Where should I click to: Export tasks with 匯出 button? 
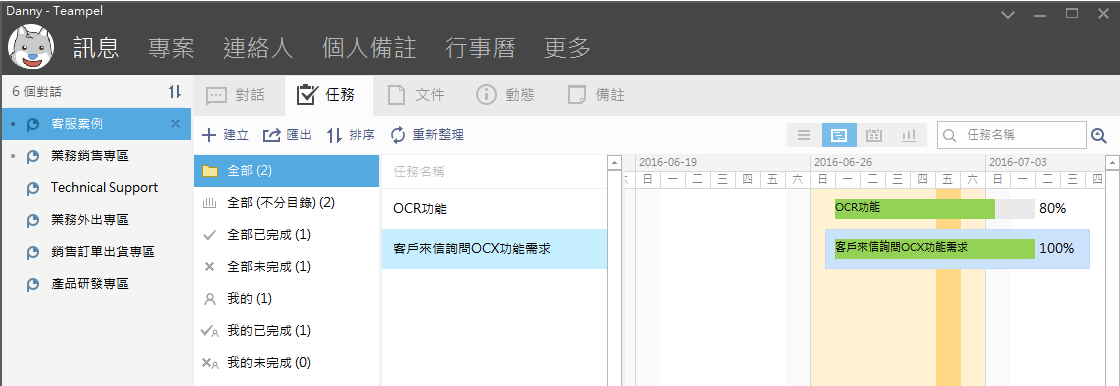pos(287,134)
